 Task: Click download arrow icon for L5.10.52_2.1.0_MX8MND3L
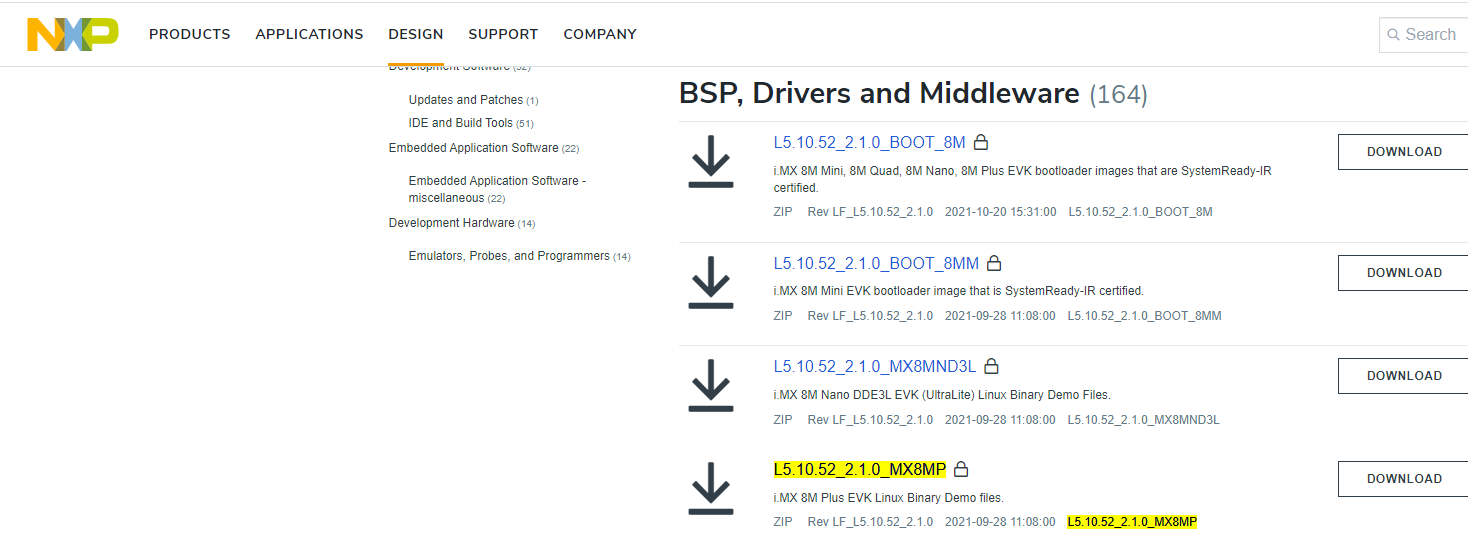click(x=711, y=385)
